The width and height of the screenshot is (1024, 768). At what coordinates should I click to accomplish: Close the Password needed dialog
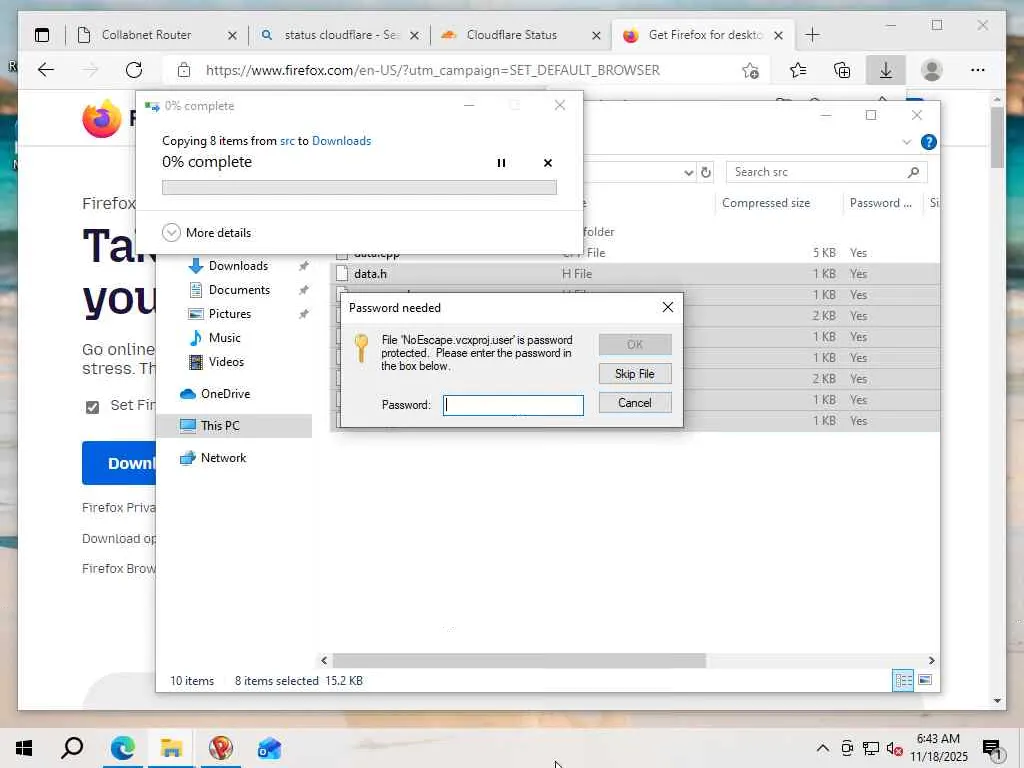point(667,307)
